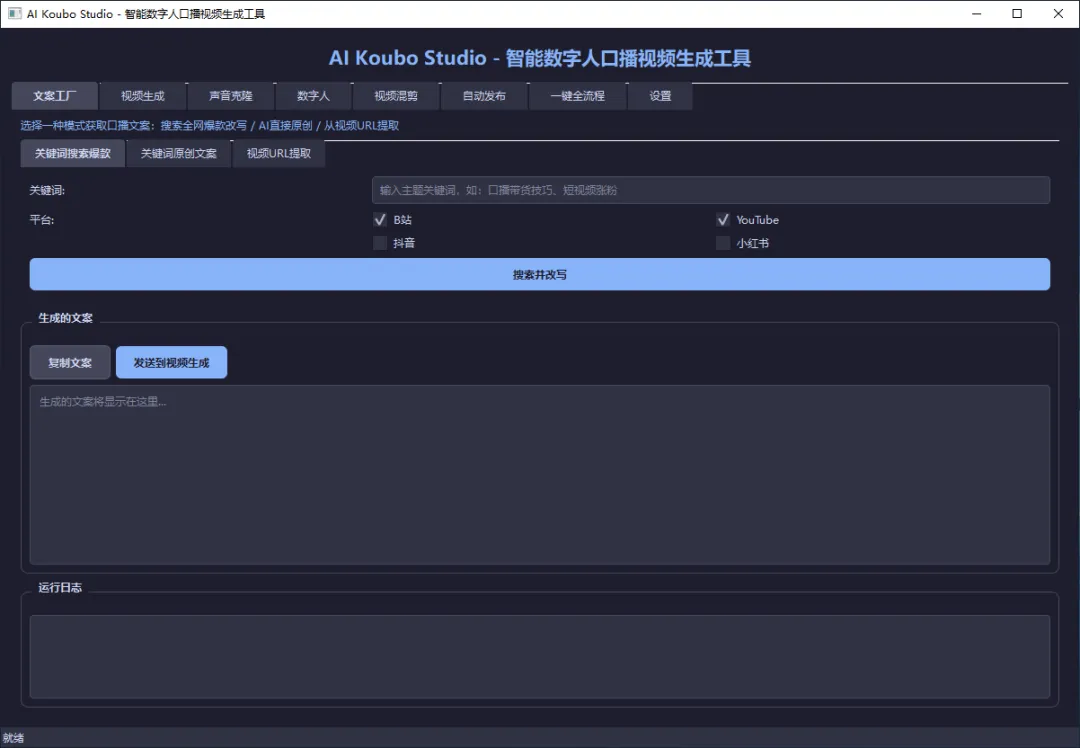1080x748 pixels.
Task: Click the mode description hint text
Action: click(209, 125)
